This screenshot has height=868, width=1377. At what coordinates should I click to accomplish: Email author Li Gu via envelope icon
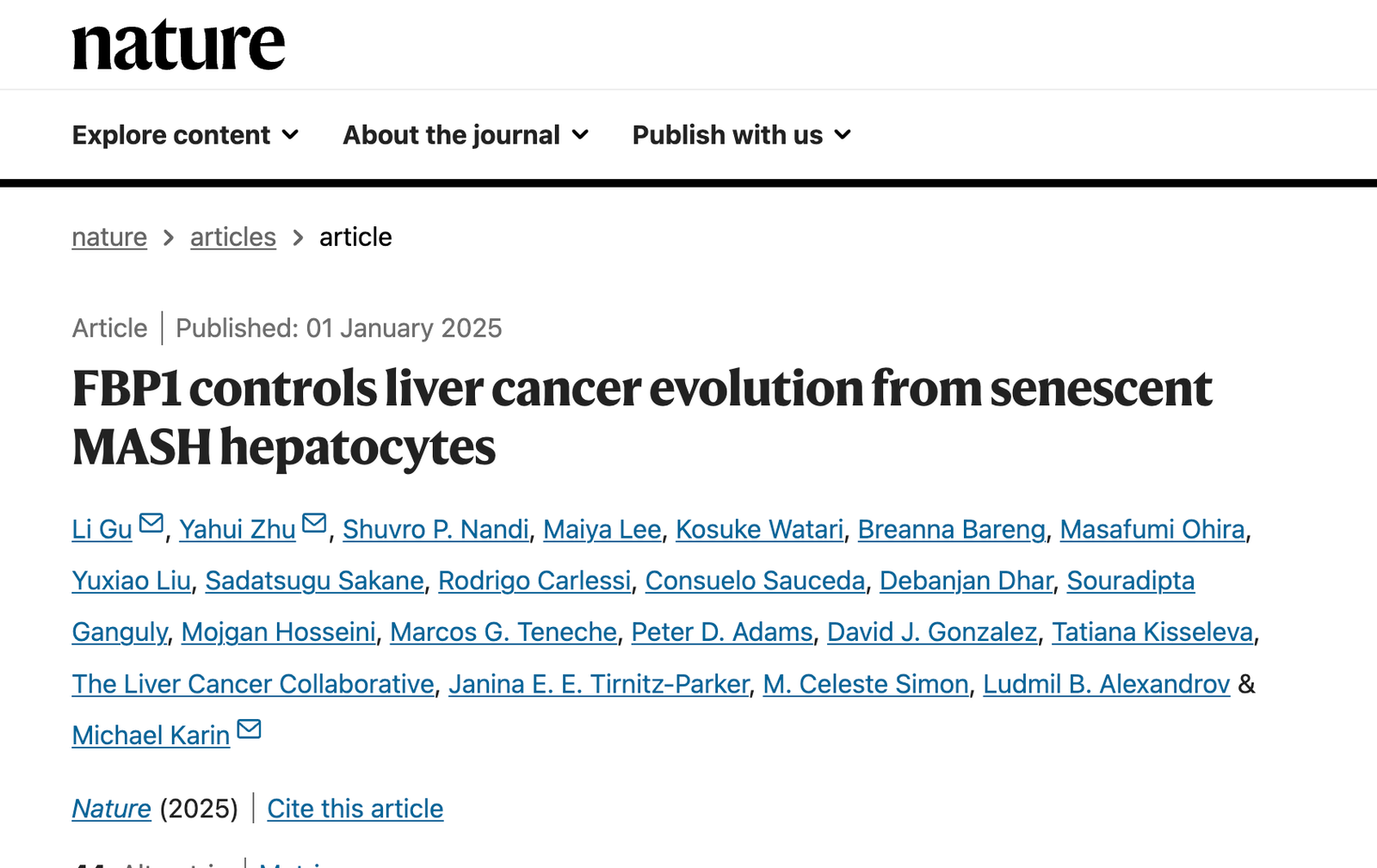coord(151,523)
